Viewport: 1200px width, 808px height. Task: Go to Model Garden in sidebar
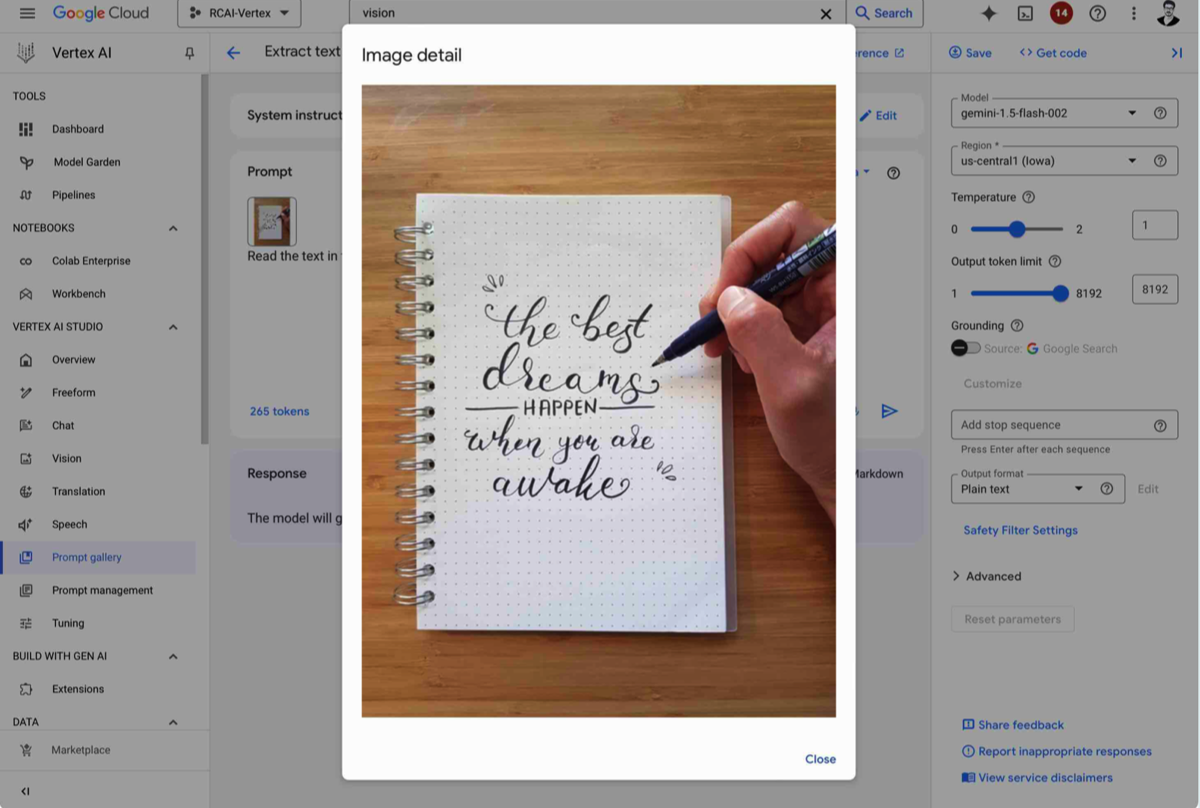pos(87,162)
